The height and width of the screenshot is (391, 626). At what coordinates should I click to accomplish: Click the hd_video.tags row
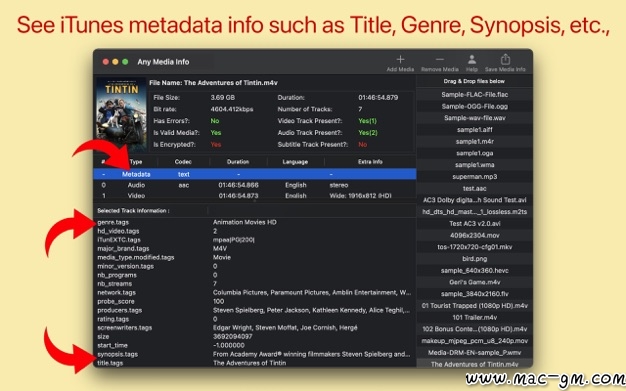point(255,231)
